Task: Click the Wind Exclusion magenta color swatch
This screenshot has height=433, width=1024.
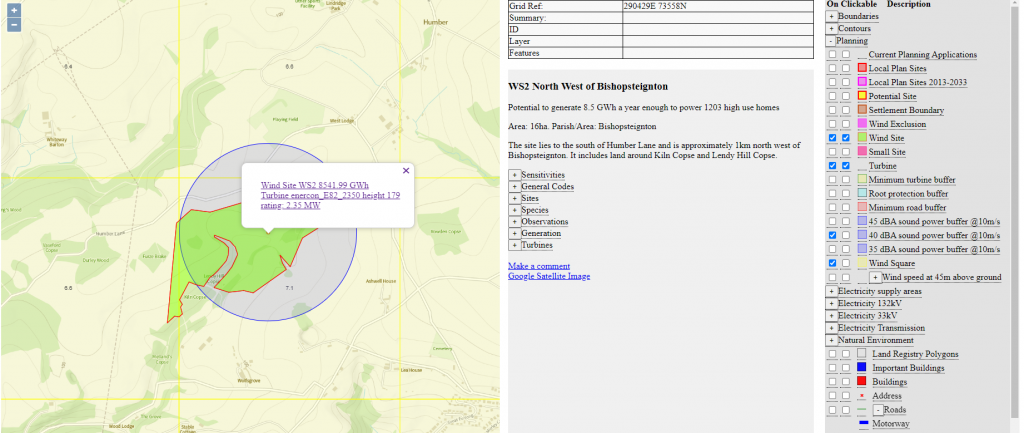Action: click(862, 124)
